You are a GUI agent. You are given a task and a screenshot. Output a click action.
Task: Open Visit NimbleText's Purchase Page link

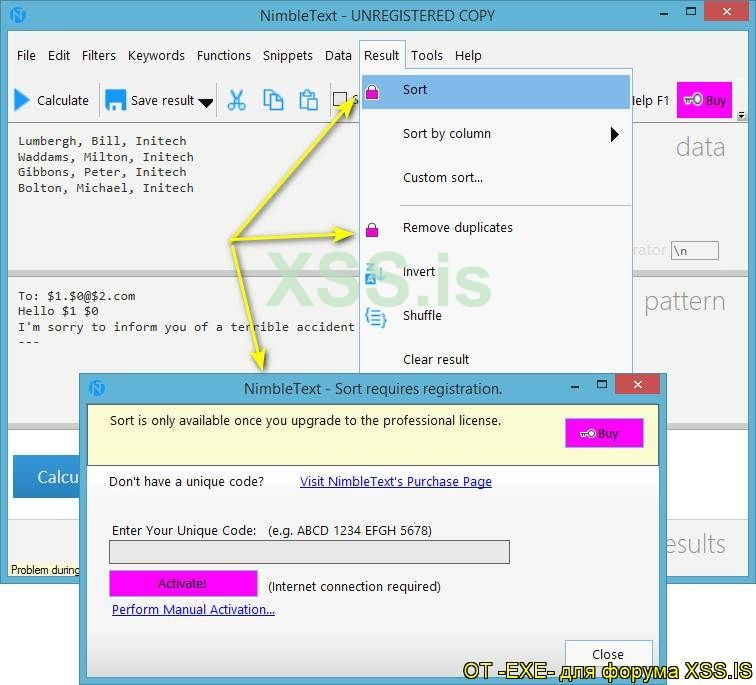click(x=396, y=482)
